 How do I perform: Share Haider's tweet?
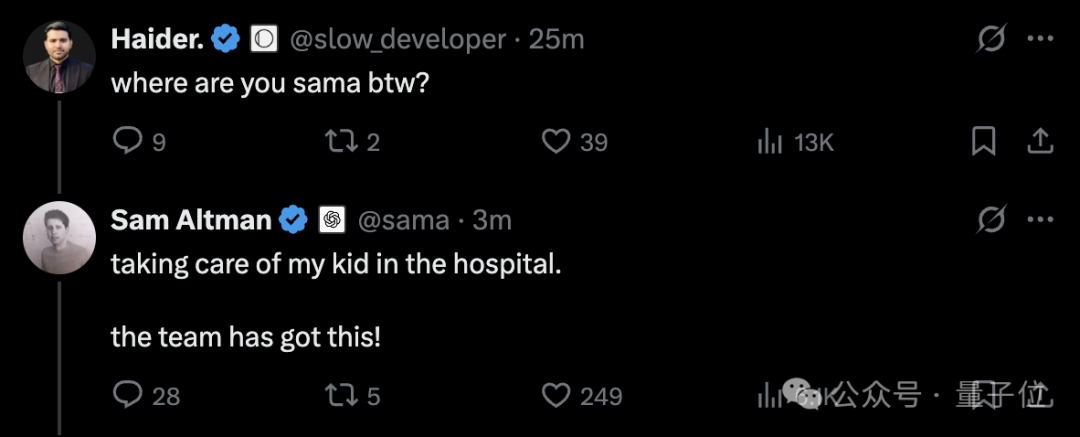[1040, 142]
